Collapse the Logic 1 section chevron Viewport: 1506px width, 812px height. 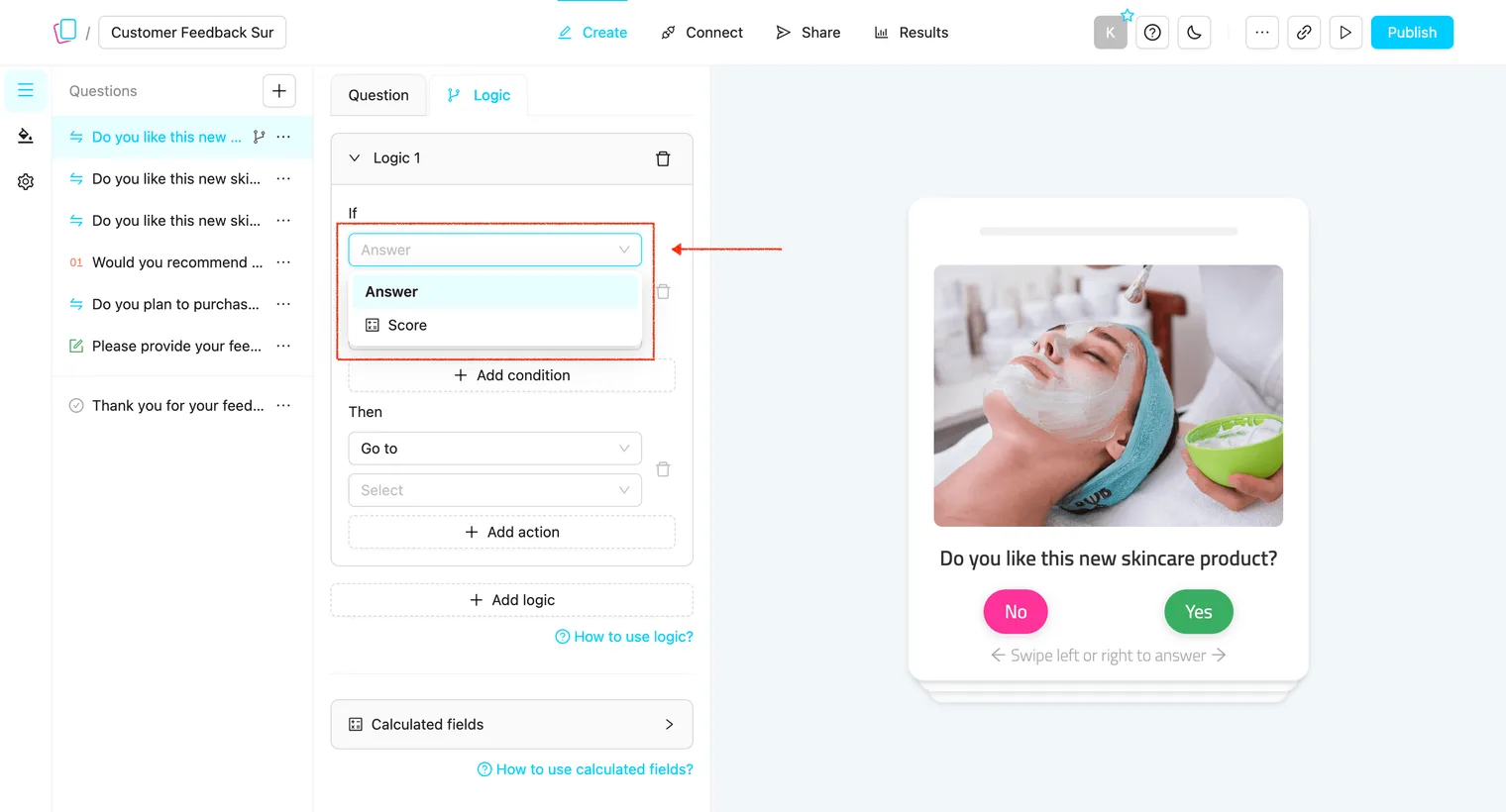[355, 158]
